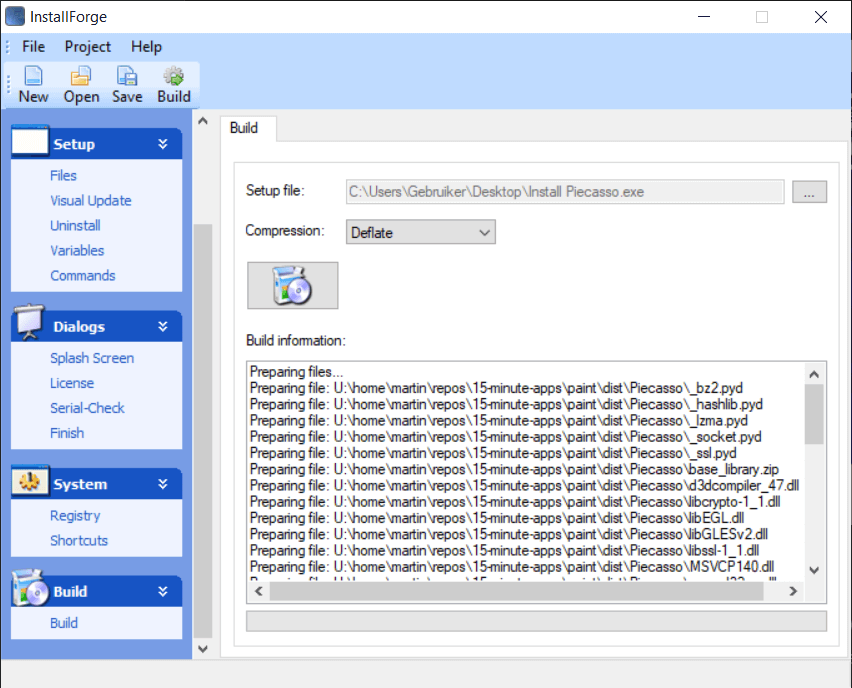Viewport: 852px width, 688px height.
Task: Click the Dialogs section projector screen icon
Action: click(x=29, y=322)
